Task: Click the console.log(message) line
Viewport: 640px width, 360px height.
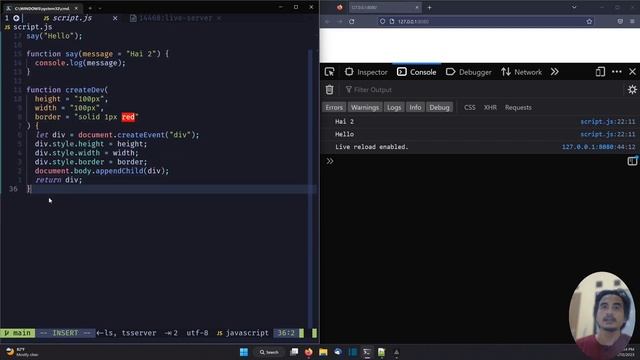Action: (x=80, y=63)
